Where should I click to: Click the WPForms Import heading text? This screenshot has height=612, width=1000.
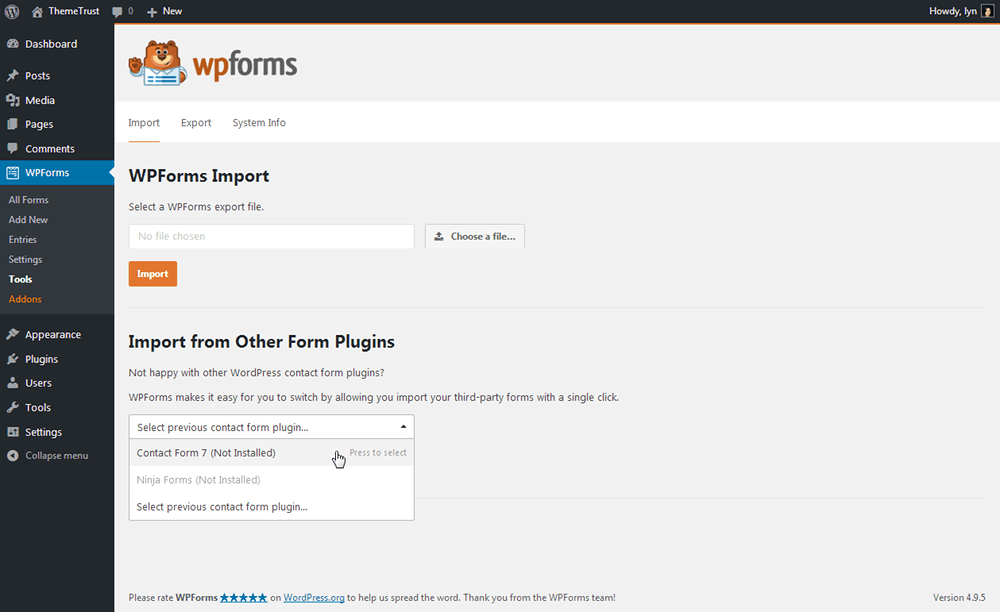click(199, 176)
